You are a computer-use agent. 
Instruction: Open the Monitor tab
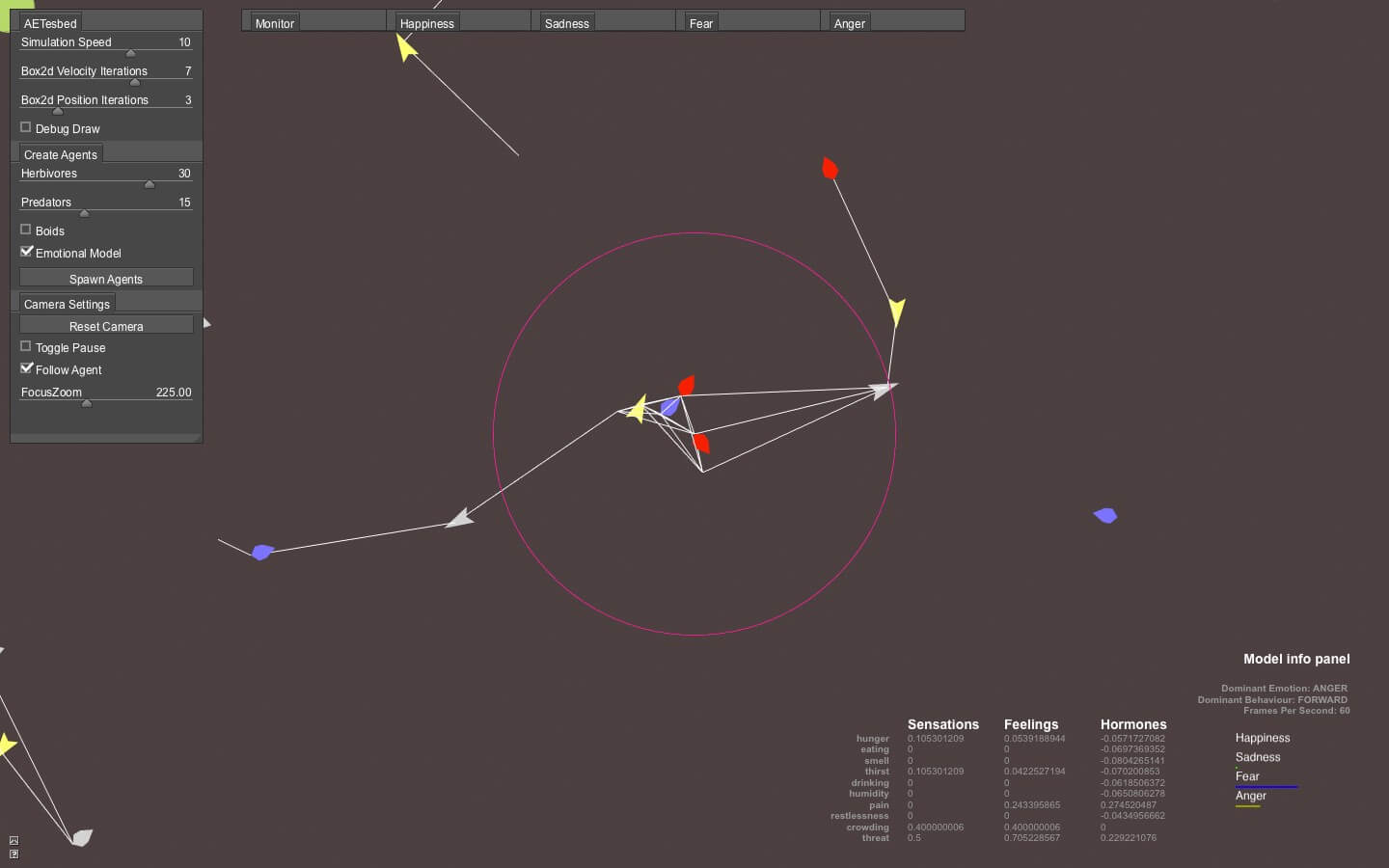pyautogui.click(x=275, y=23)
